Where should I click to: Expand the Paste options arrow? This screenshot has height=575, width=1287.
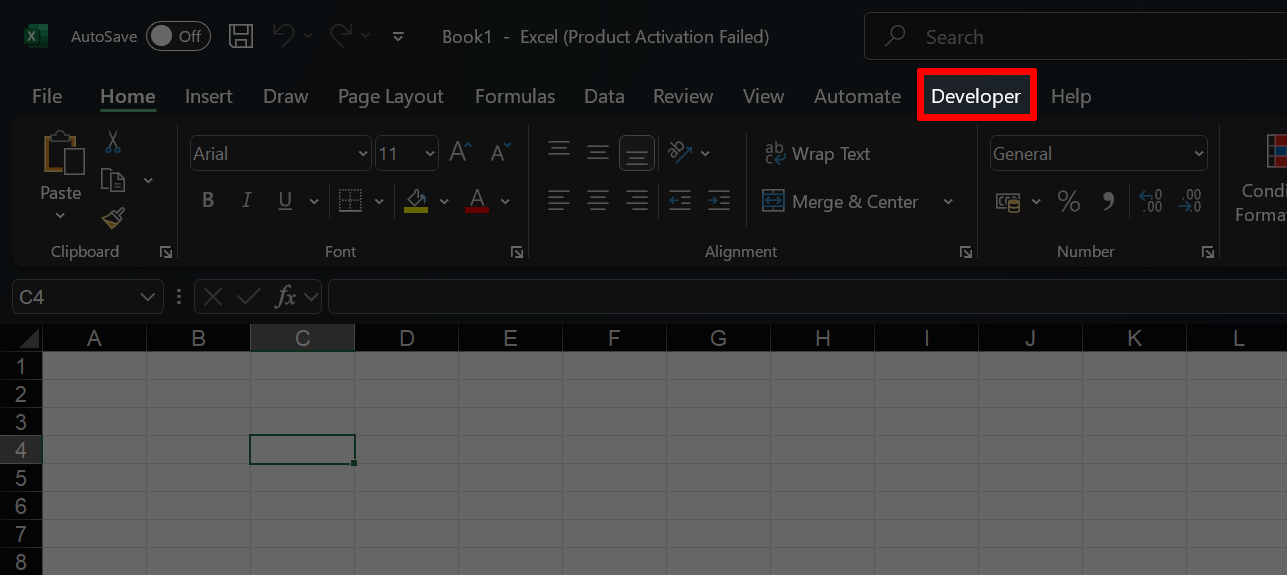(x=60, y=214)
